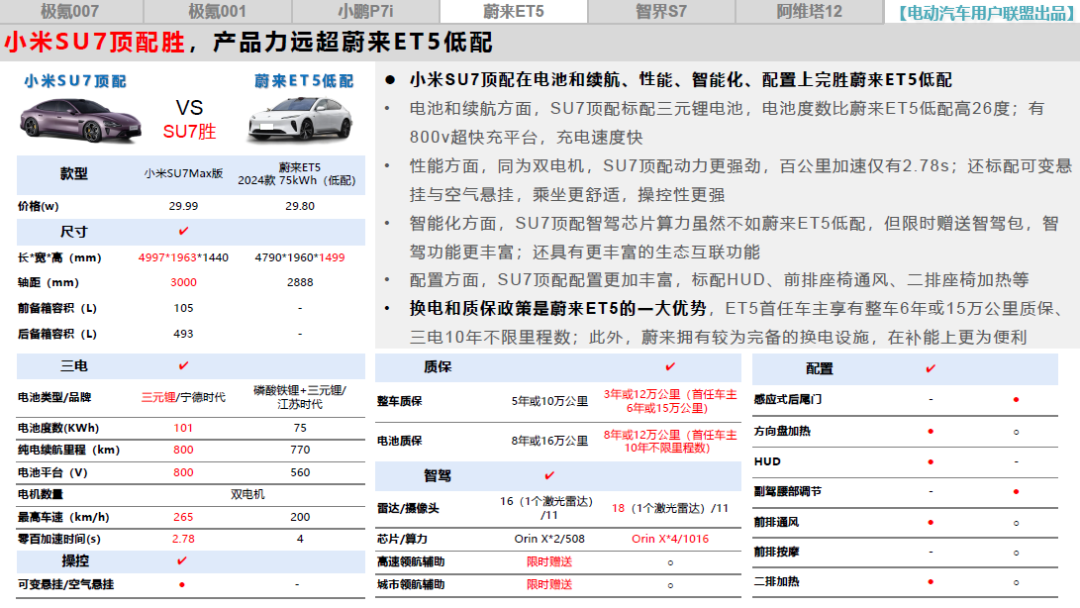The width and height of the screenshot is (1080, 608).
Task: Switch to the 极氪007 tab
Action: [70, 11]
